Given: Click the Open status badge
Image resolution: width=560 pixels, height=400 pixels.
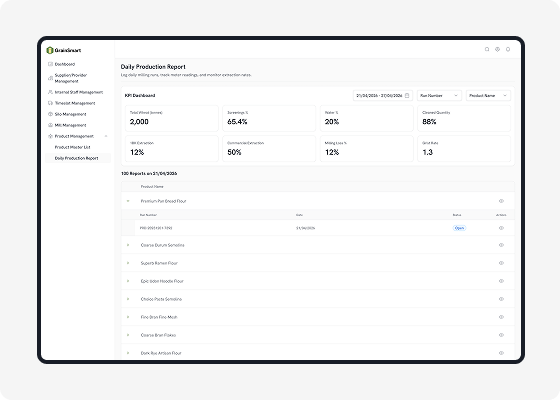Looking at the screenshot, I should click(x=459, y=228).
